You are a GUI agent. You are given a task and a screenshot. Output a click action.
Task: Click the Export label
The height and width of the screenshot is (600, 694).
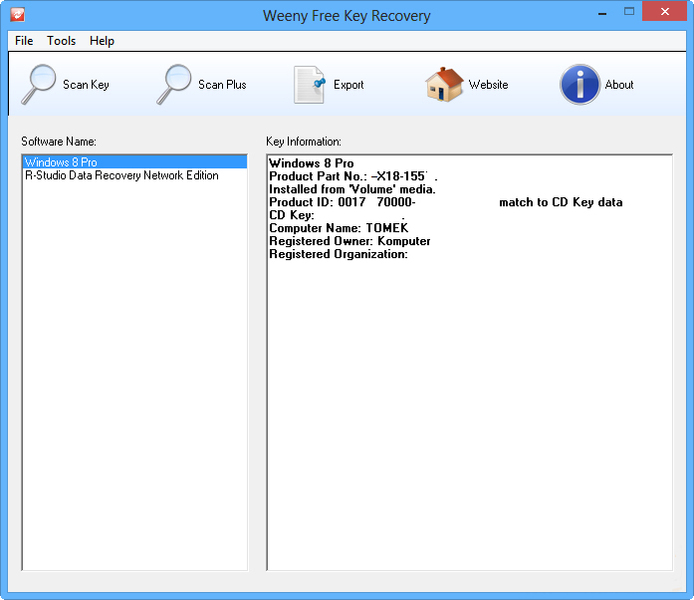[x=349, y=85]
